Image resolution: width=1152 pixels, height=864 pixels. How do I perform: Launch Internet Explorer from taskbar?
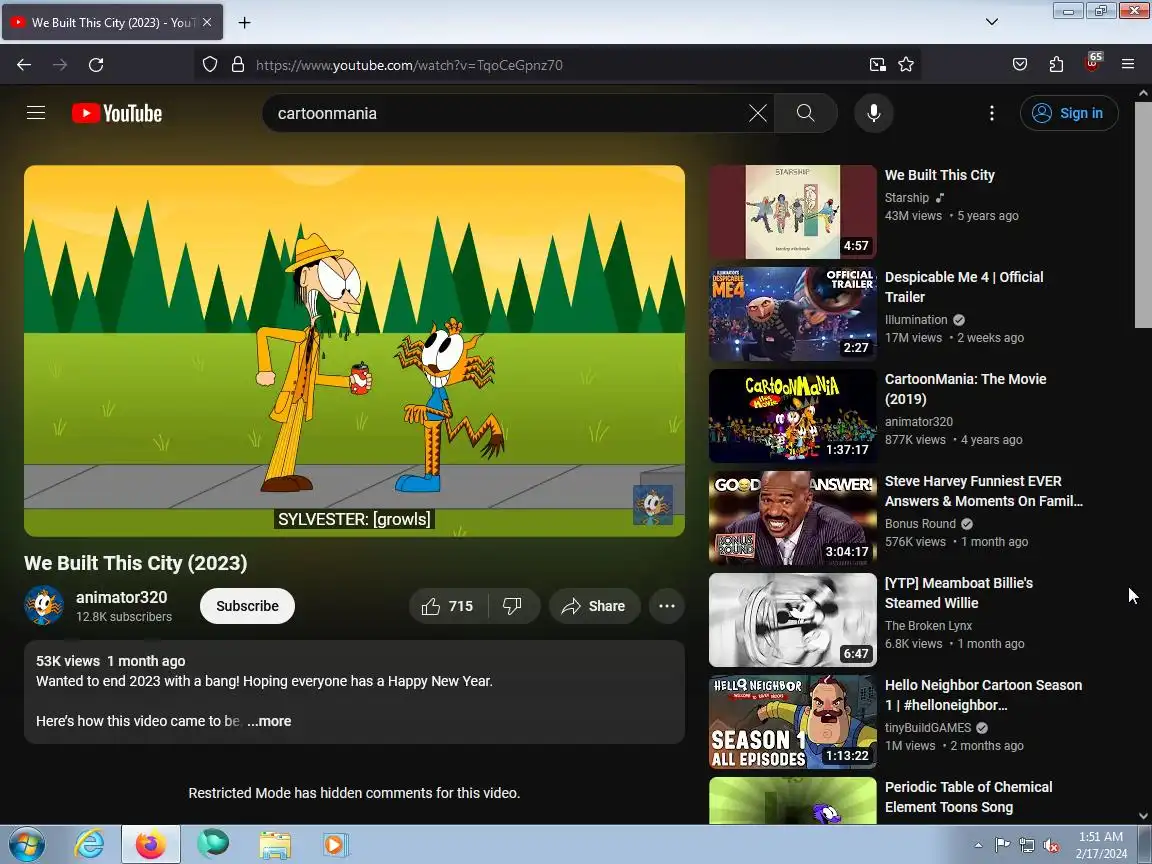pyautogui.click(x=89, y=844)
